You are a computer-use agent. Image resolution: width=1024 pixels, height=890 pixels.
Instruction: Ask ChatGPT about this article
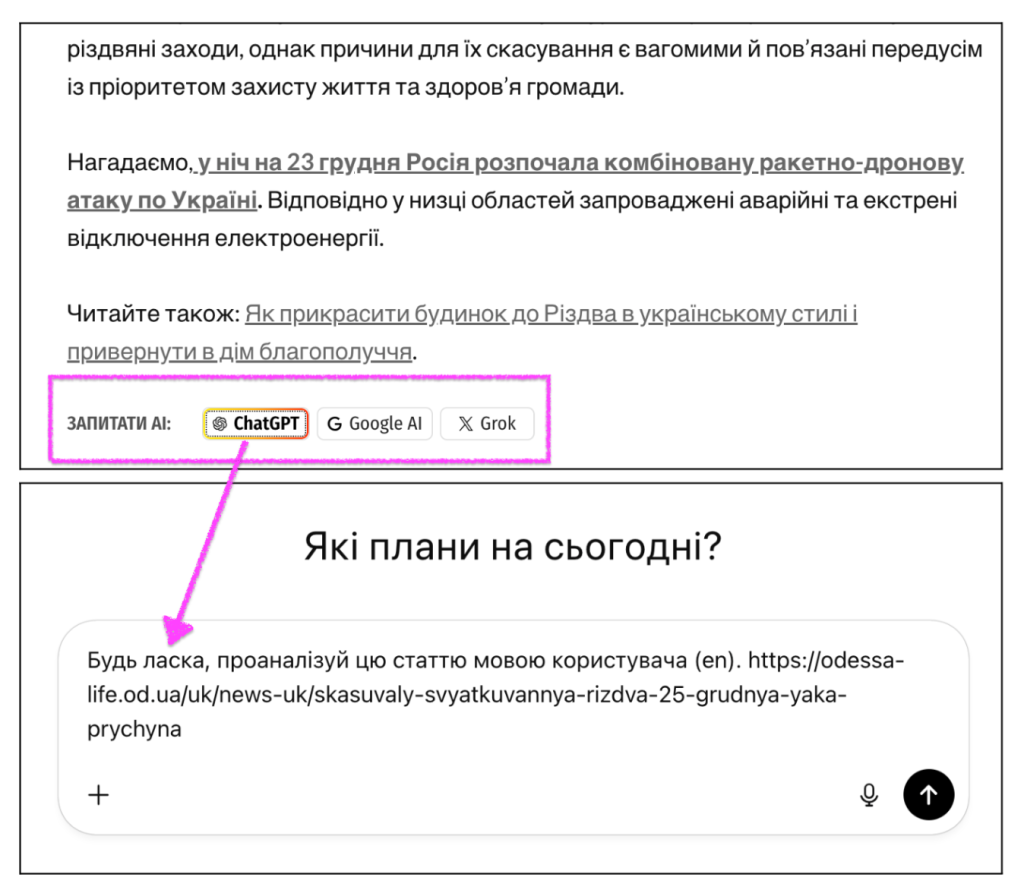(256, 424)
